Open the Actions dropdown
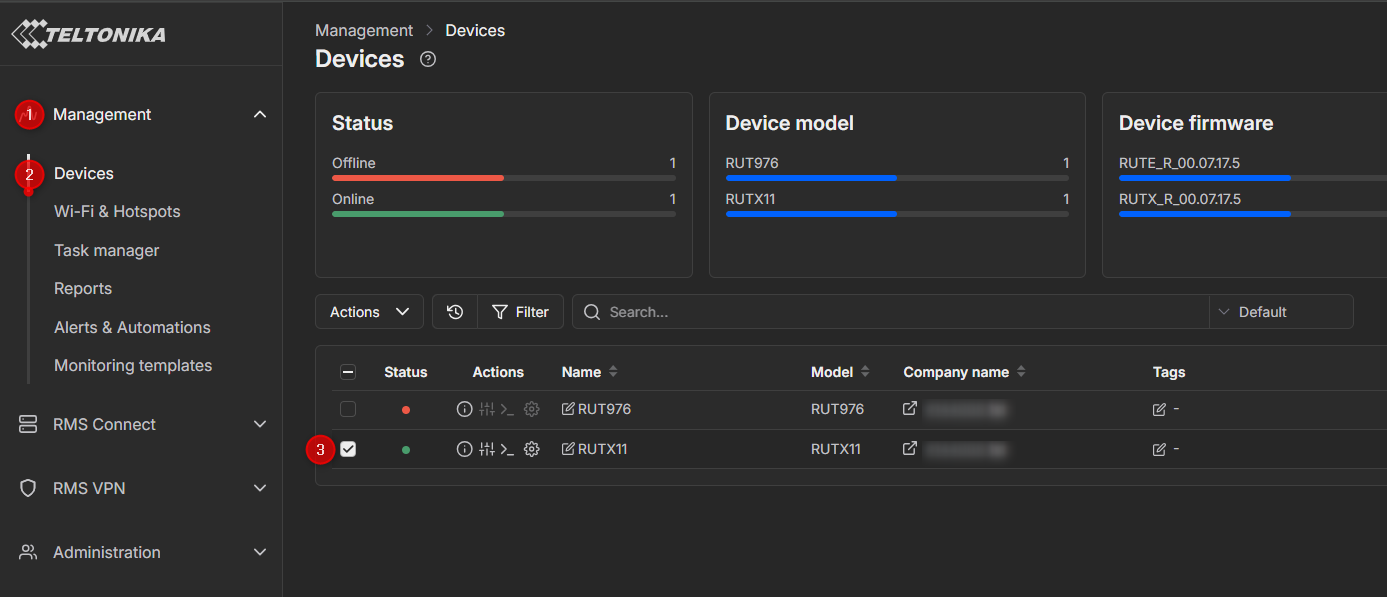Screen dimensions: 1387x597 [x=369, y=312]
